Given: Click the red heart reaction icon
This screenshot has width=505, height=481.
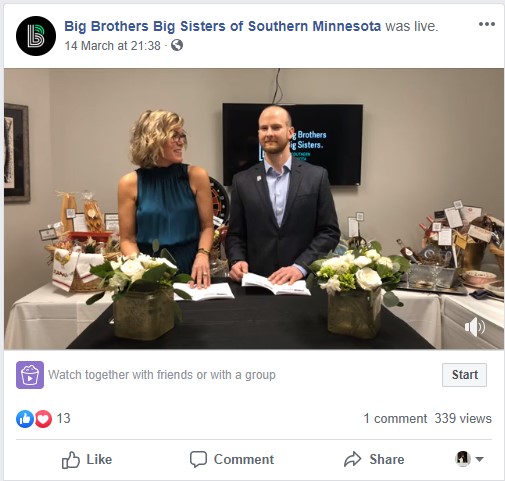Looking at the screenshot, I should point(43,418).
